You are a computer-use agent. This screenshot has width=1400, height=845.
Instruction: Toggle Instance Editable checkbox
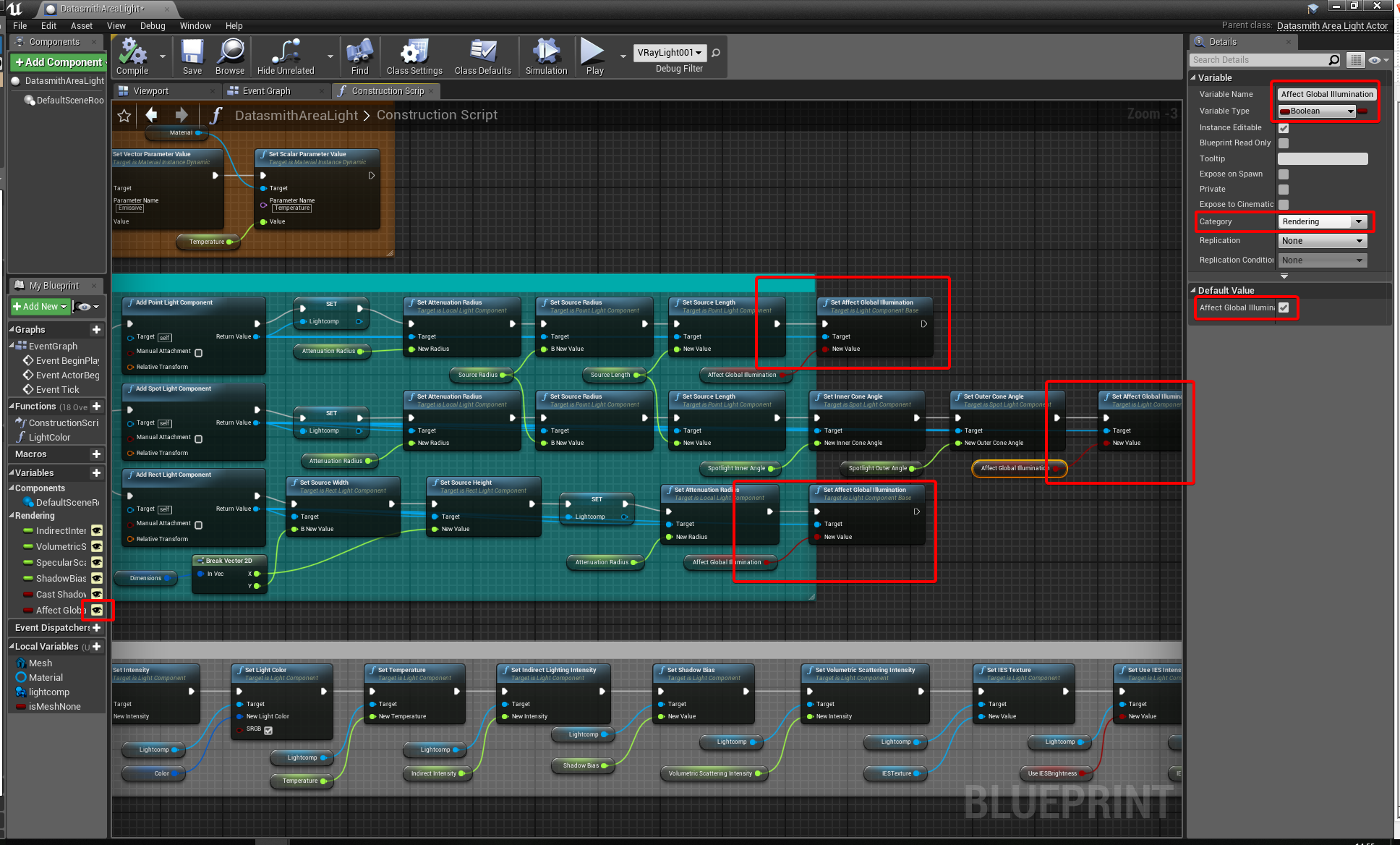tap(1284, 128)
